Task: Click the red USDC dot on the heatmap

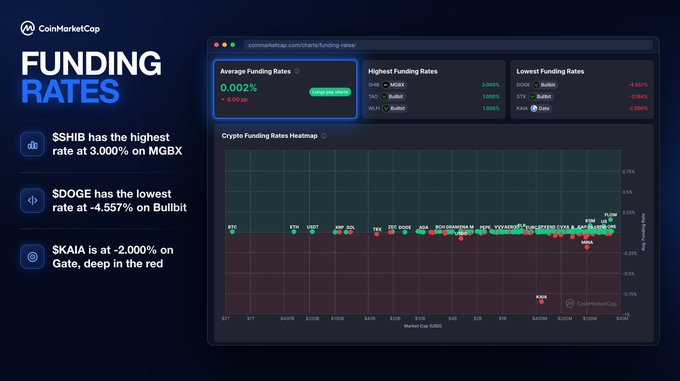Action: (x=461, y=238)
